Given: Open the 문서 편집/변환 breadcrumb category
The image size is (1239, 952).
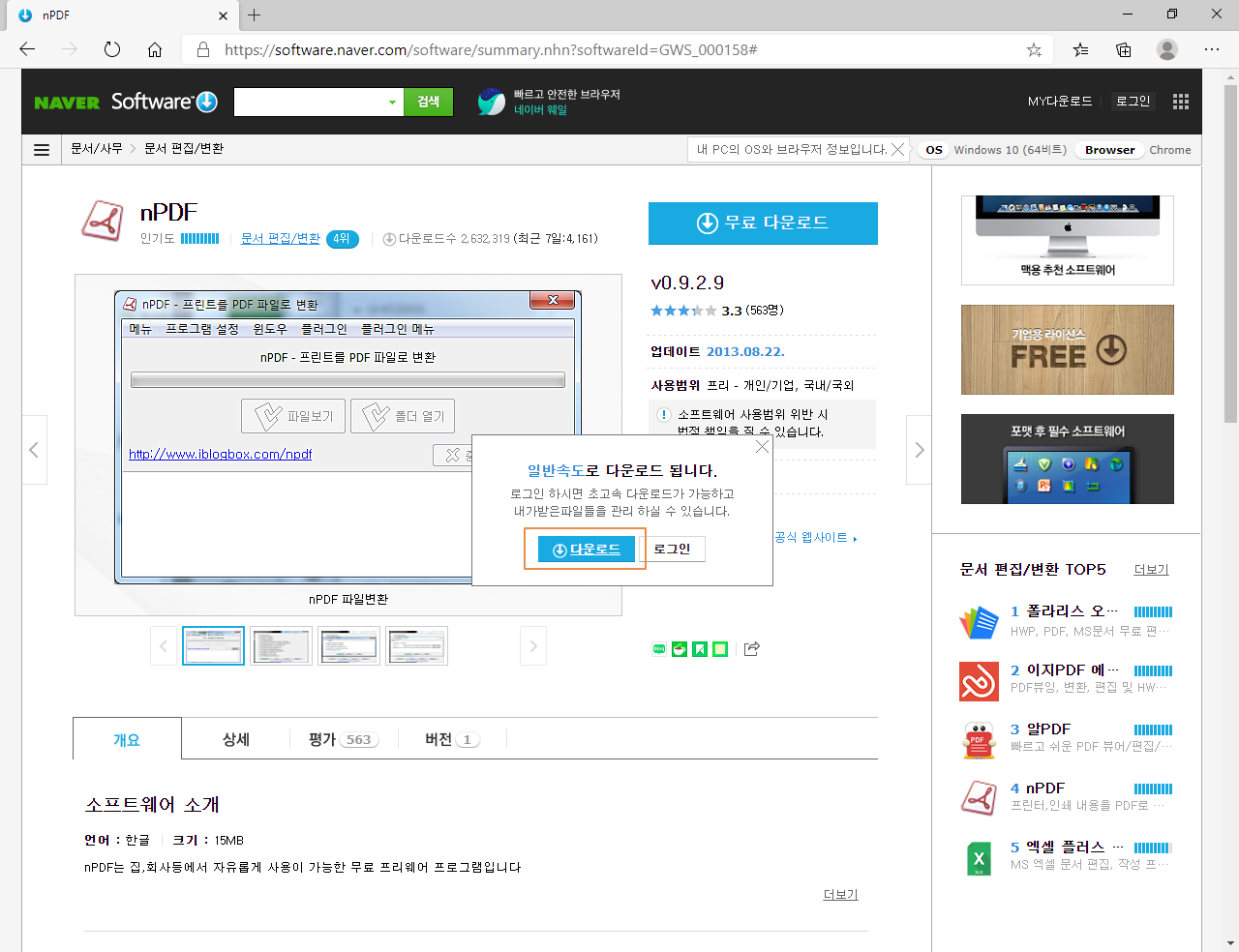Looking at the screenshot, I should pos(184,148).
